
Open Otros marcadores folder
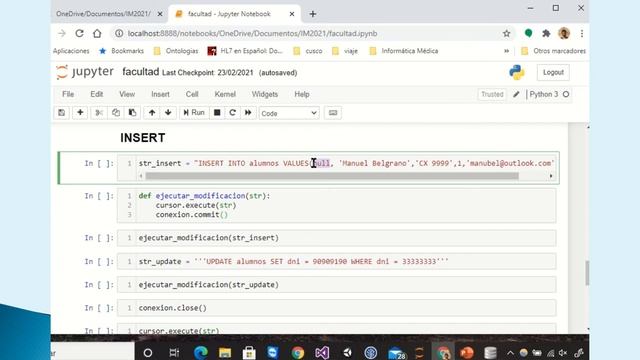tap(554, 51)
